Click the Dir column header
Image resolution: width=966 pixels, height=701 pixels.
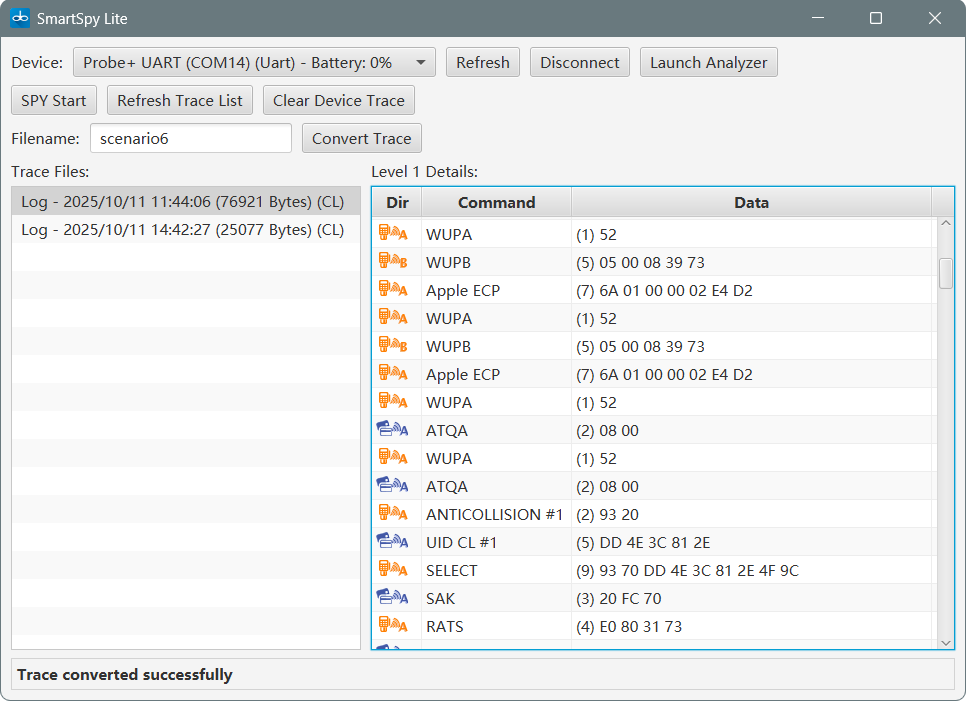click(x=397, y=203)
